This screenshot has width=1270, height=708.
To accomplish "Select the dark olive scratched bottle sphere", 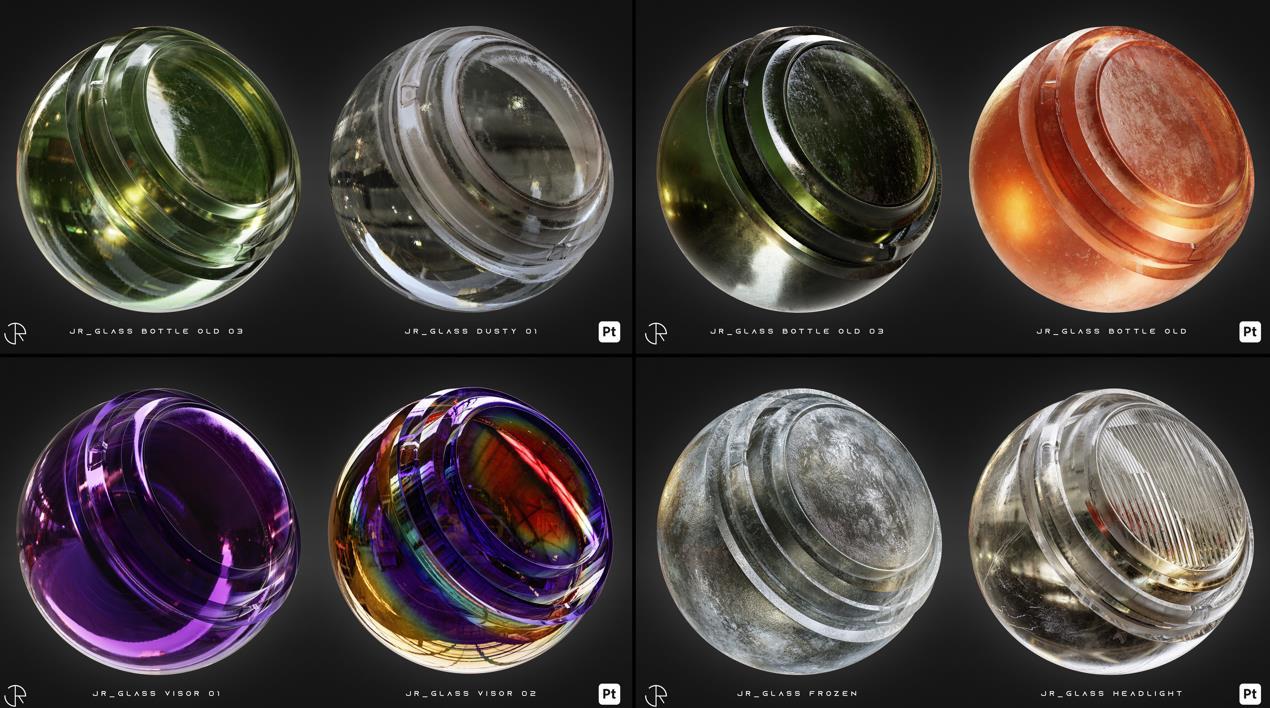I will tap(799, 168).
